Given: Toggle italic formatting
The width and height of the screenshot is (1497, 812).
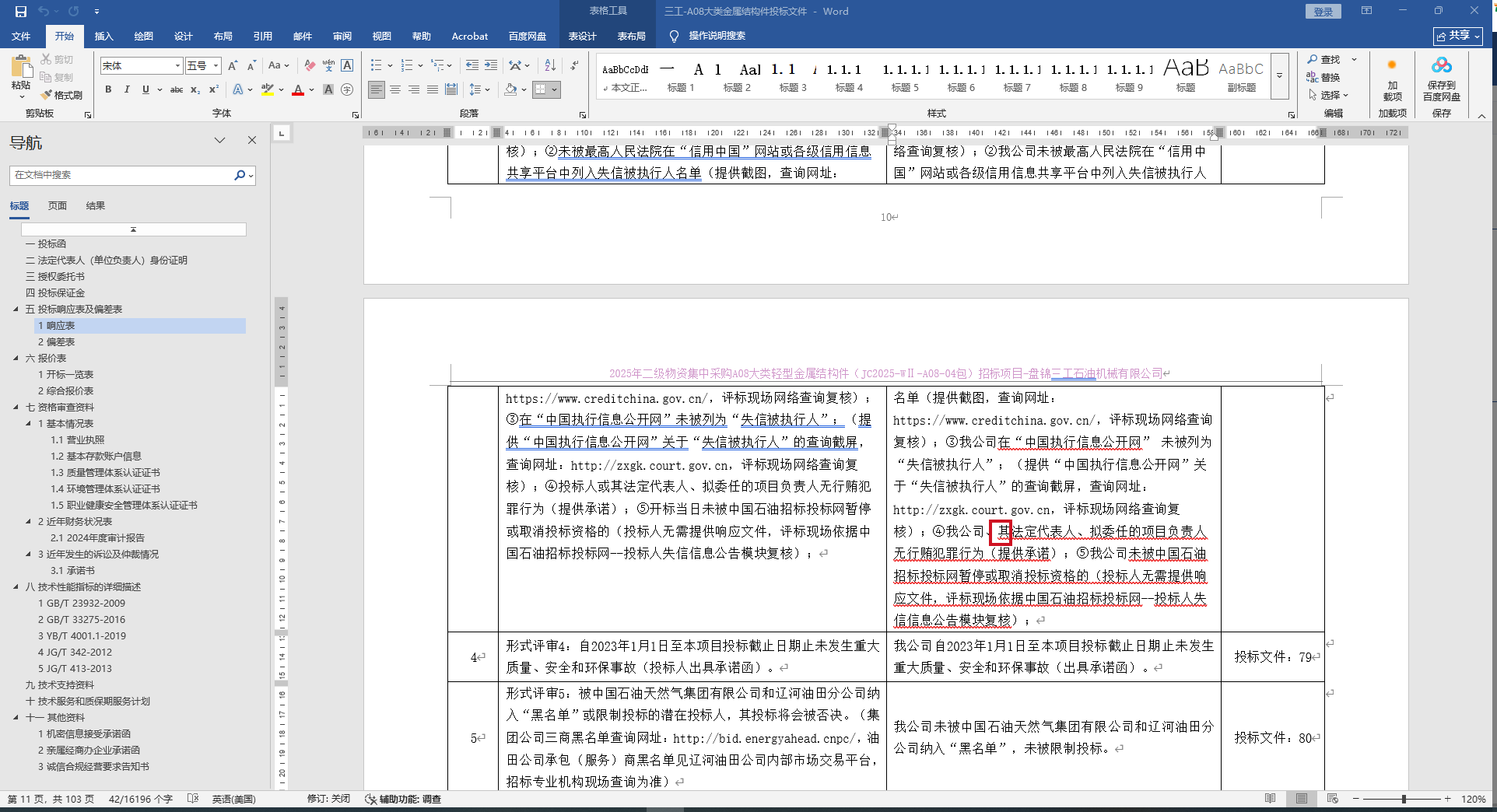Looking at the screenshot, I should (x=127, y=89).
